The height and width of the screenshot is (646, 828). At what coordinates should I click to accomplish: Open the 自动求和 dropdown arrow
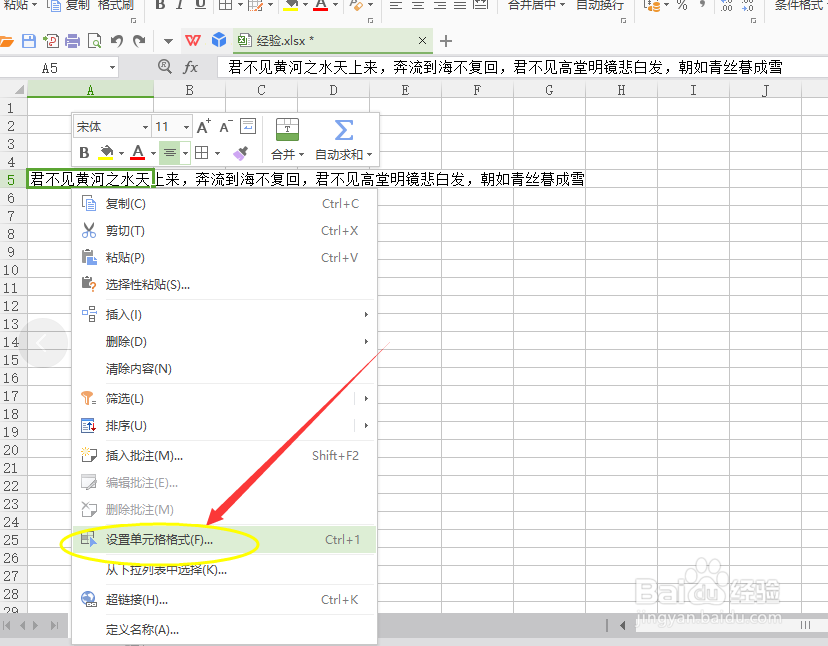coord(369,155)
